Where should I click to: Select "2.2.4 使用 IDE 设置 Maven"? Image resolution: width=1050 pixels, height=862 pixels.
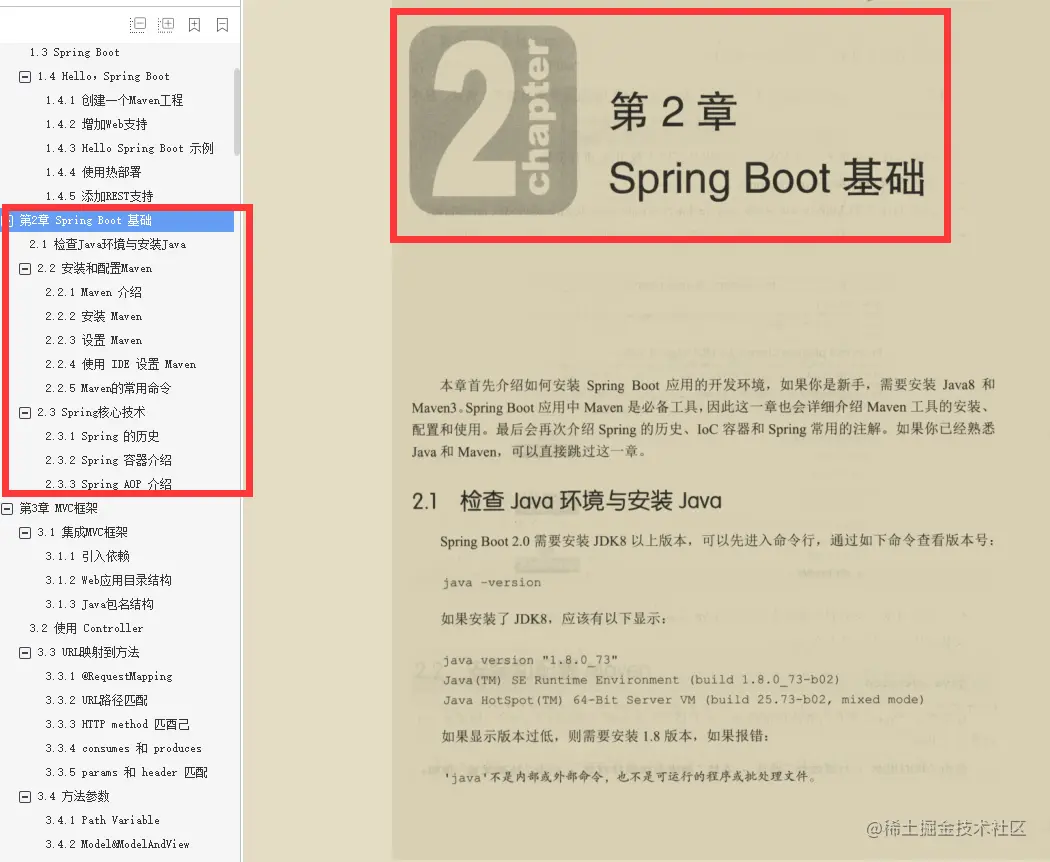click(x=119, y=364)
